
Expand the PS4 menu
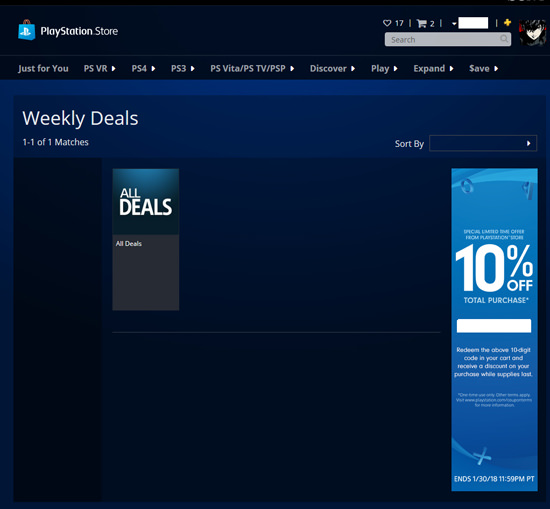coord(143,68)
